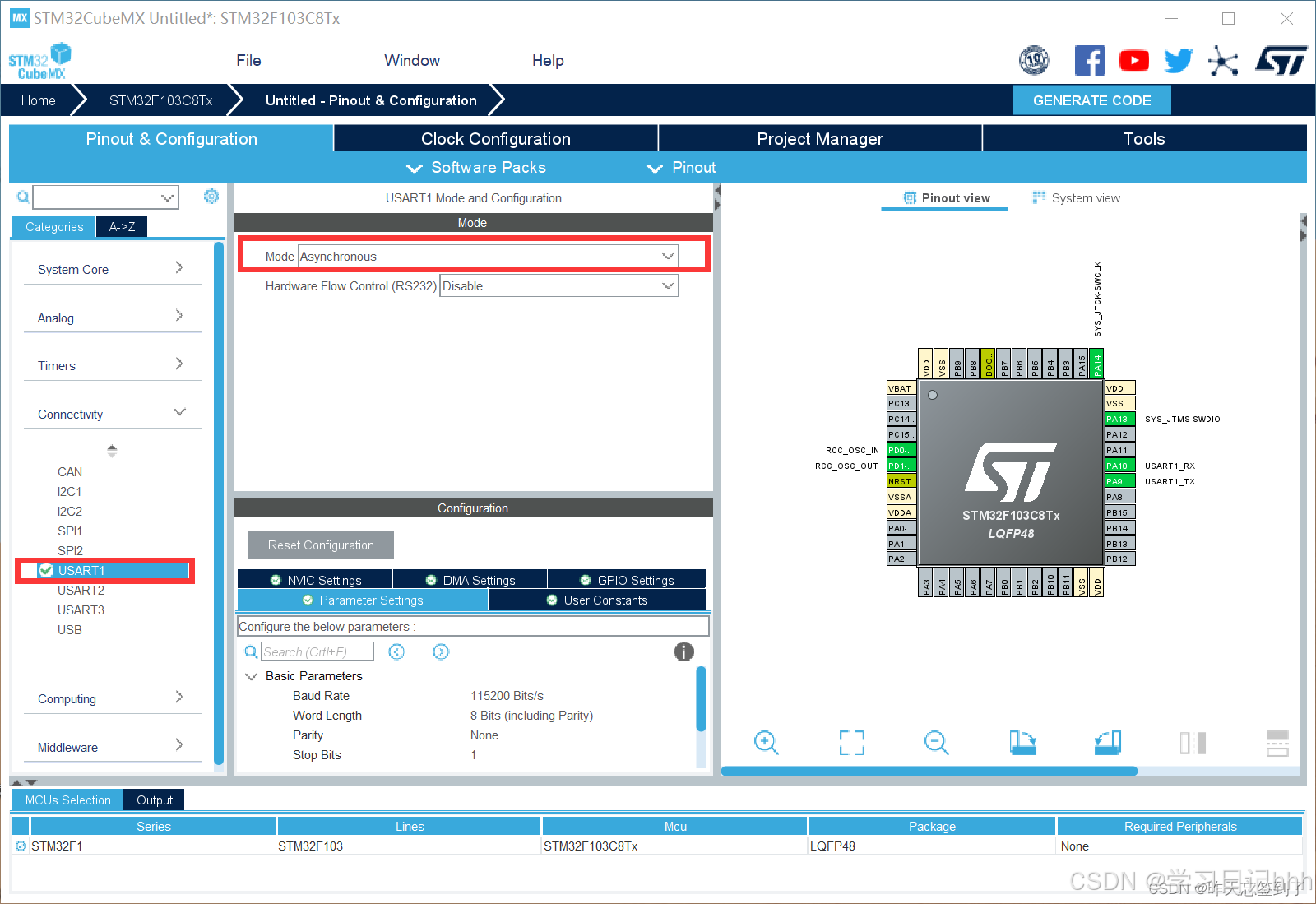This screenshot has width=1316, height=904.
Task: Open the Window menu
Action: pos(412,61)
